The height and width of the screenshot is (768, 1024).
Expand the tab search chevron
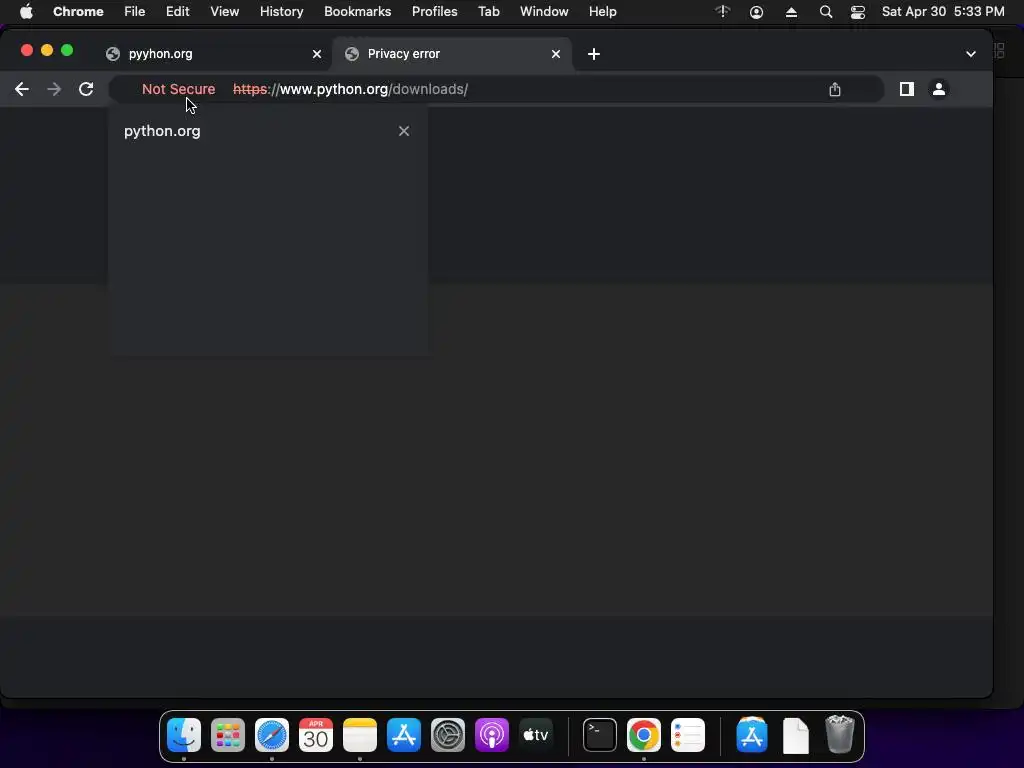click(x=970, y=54)
